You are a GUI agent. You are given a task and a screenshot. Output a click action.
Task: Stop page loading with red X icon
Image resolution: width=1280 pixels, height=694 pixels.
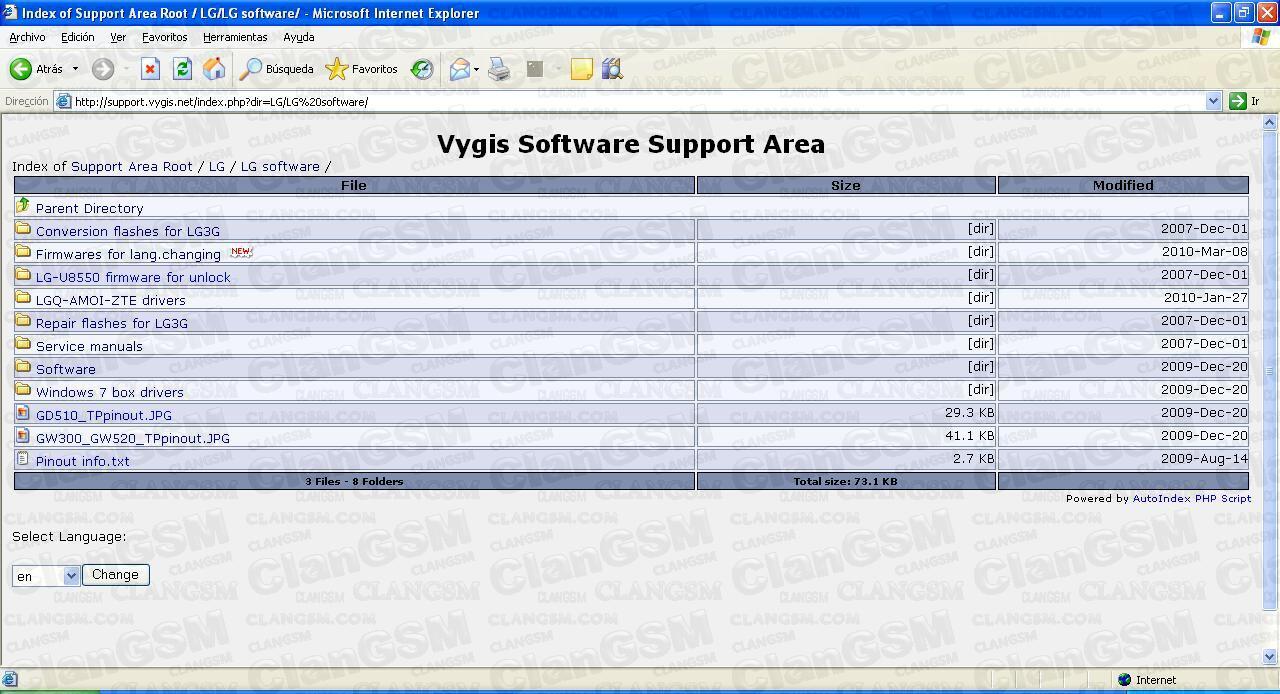150,69
